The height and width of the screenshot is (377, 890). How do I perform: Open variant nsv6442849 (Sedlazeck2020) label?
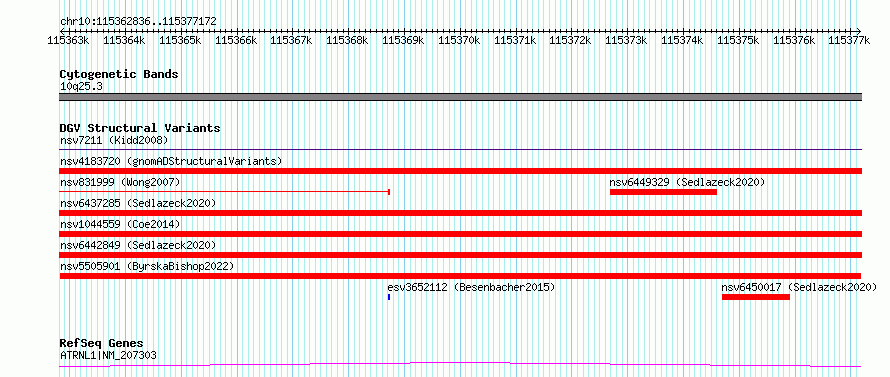click(138, 245)
